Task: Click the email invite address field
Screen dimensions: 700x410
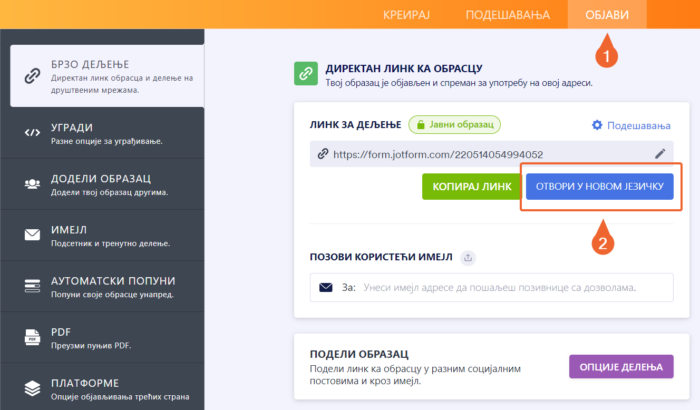Action: point(492,287)
